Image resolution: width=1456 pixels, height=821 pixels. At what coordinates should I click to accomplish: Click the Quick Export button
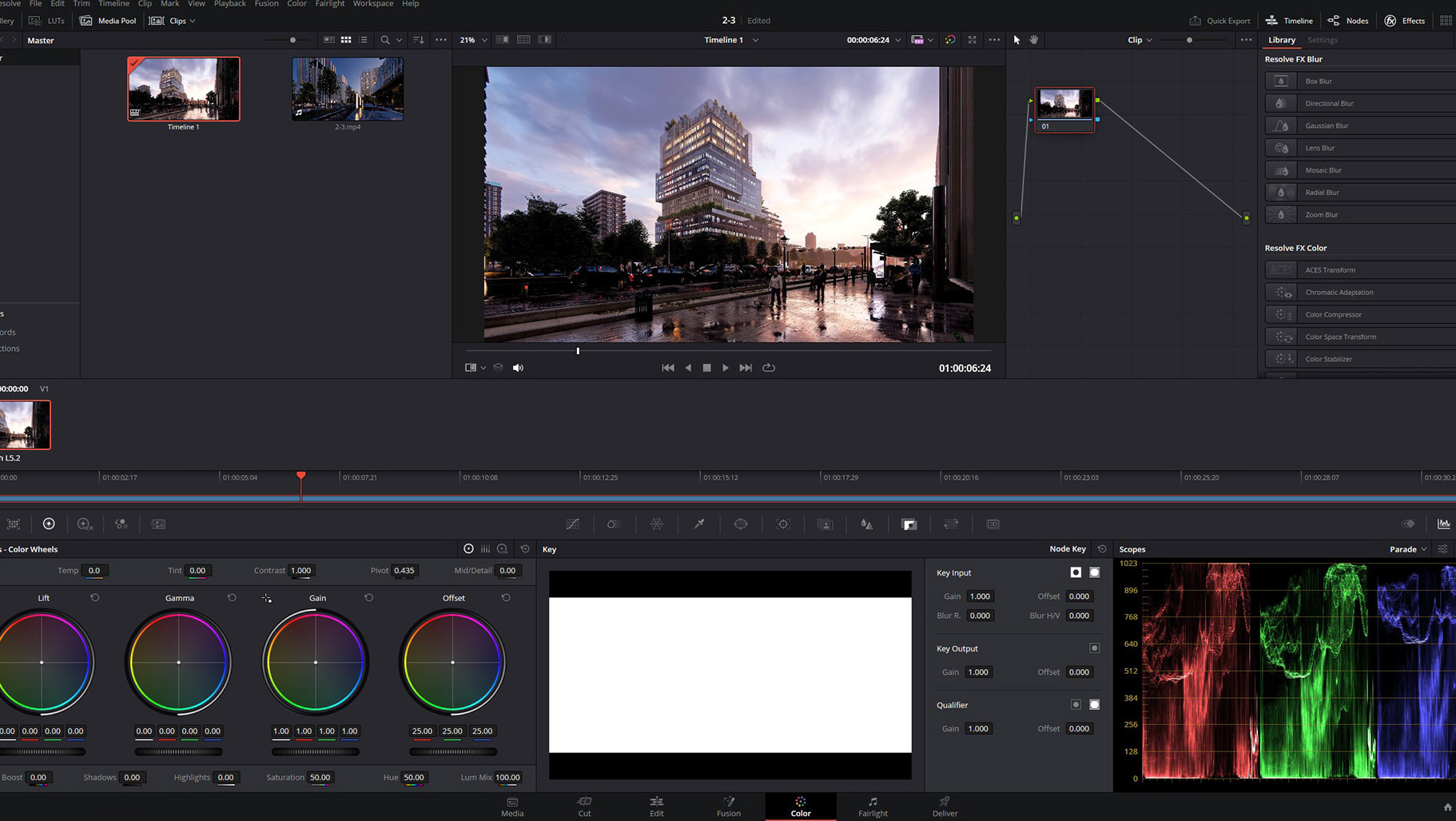point(1219,21)
